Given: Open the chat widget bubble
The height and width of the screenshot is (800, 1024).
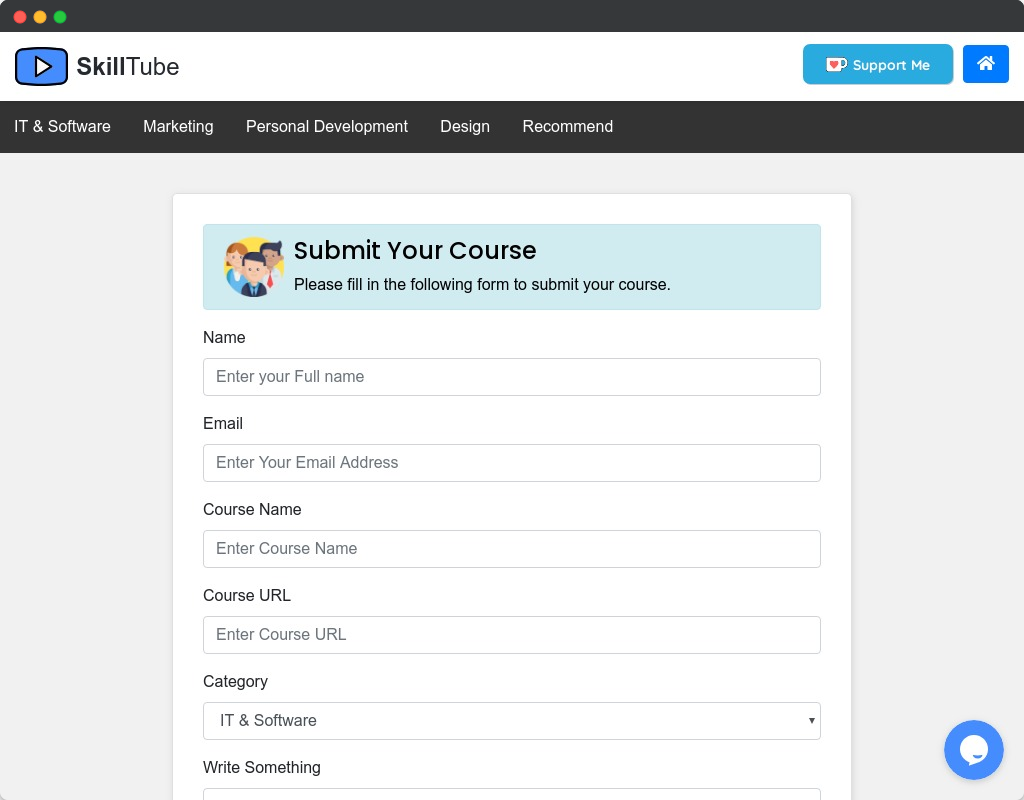Looking at the screenshot, I should click(974, 750).
